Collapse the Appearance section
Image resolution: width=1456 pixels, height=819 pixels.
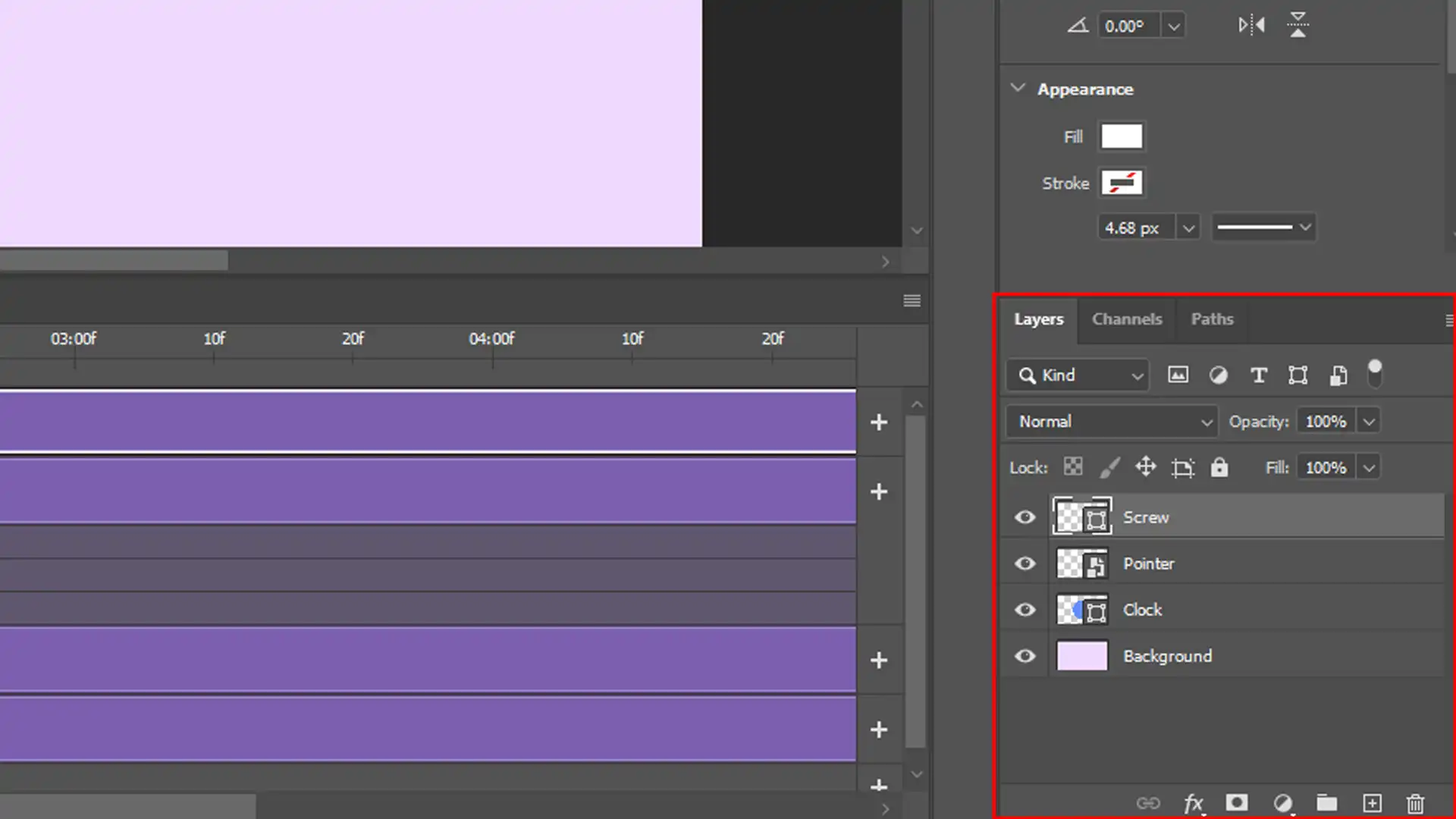click(1018, 88)
